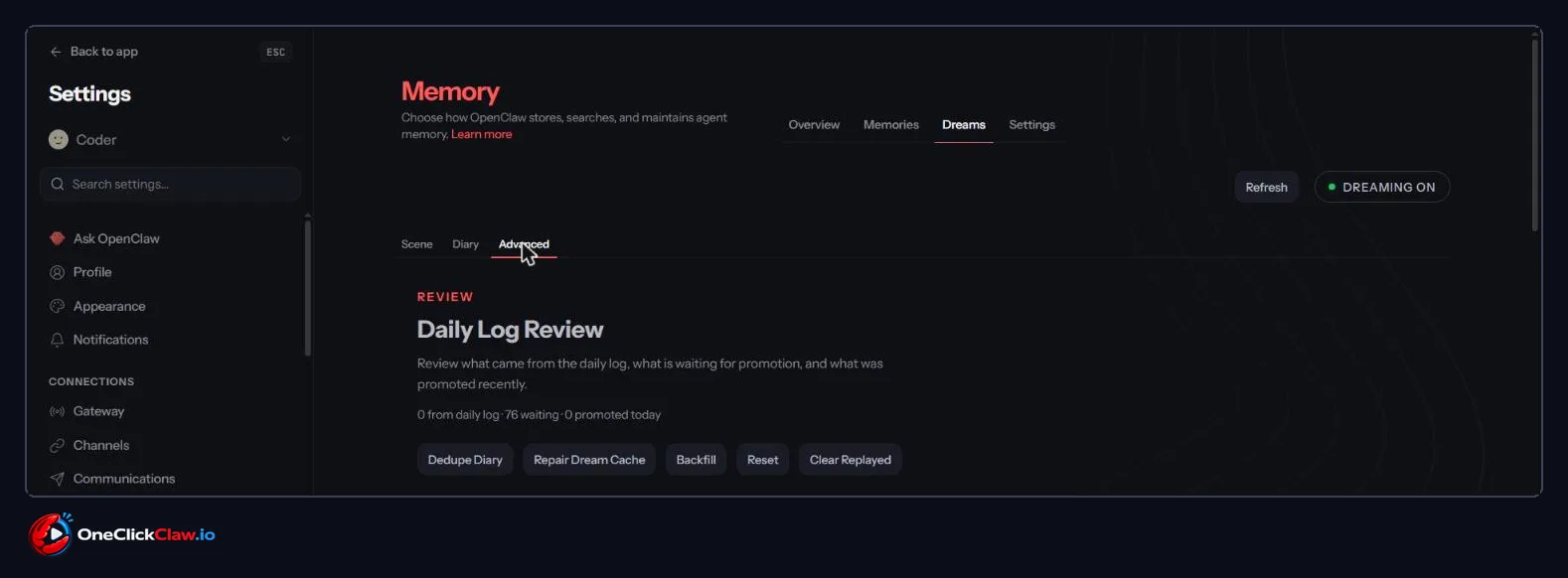Click the CONNECTIONS section header
Viewport: 1568px width, 578px height.
coord(91,381)
